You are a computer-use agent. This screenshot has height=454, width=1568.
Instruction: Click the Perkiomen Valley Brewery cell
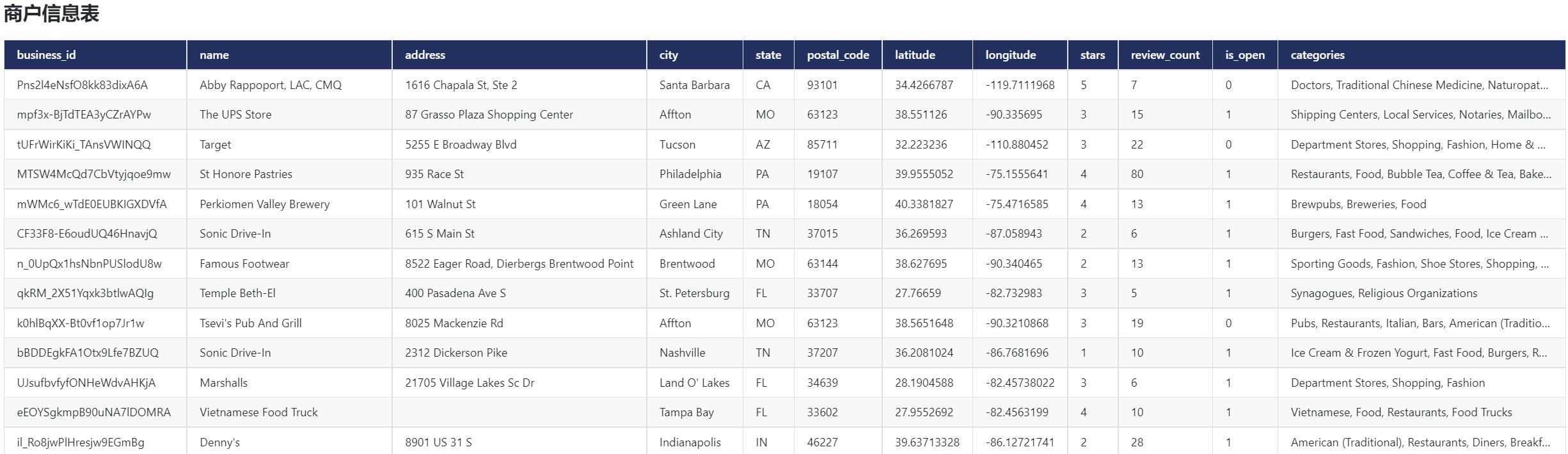click(264, 204)
